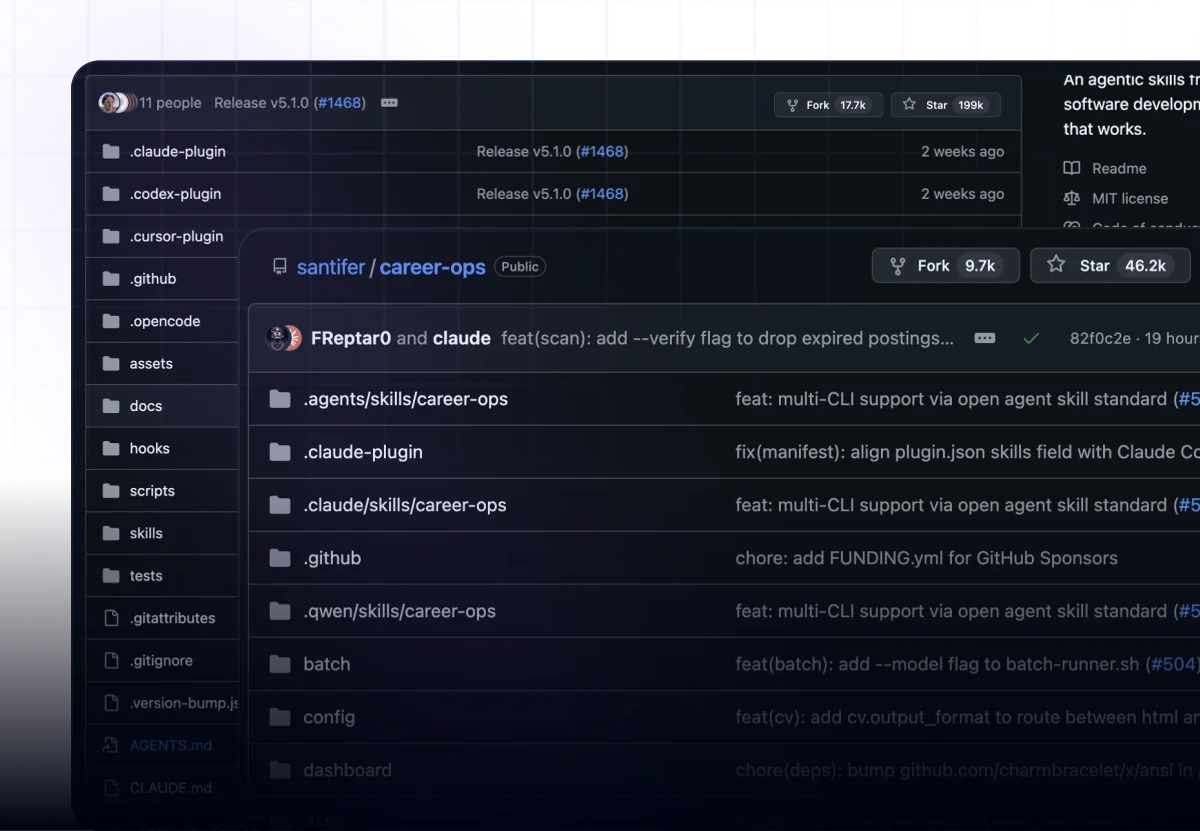Viewport: 1200px width, 831px height.
Task: Open fix(manifest) commit message for .claude-plugin
Action: point(967,452)
